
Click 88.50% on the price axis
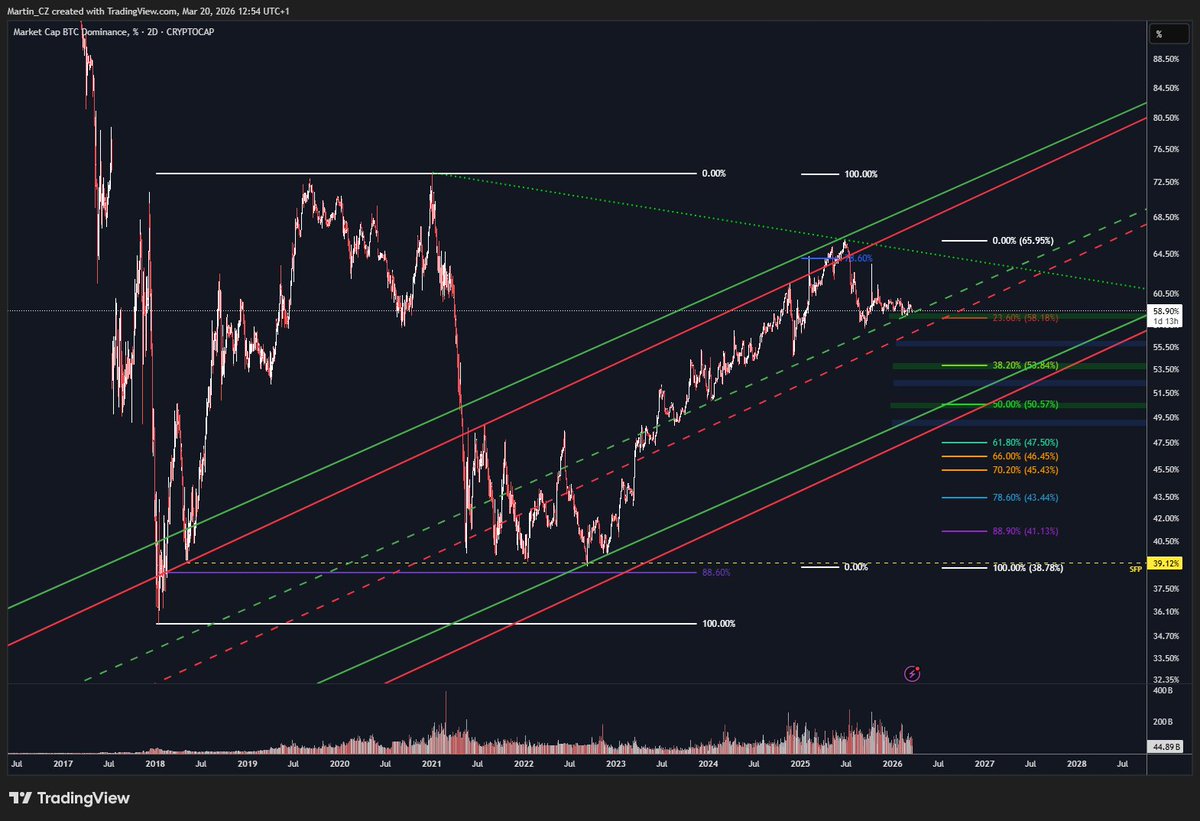pyautogui.click(x=1166, y=58)
